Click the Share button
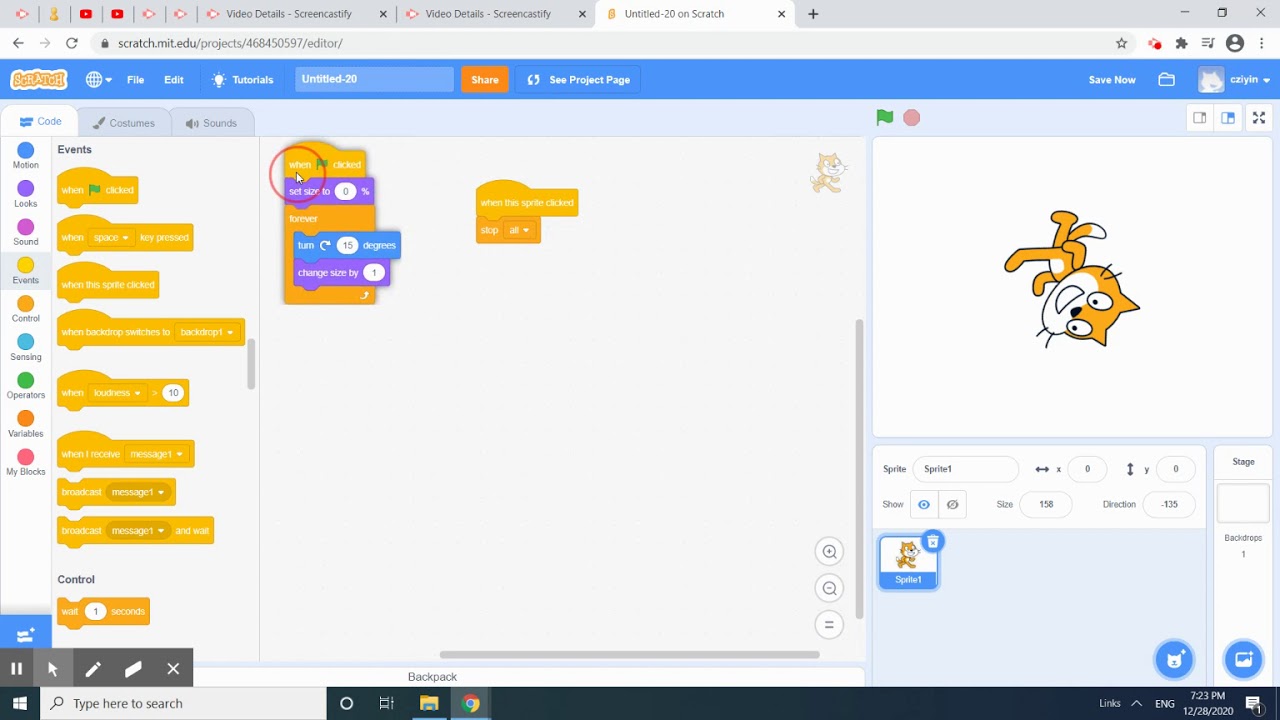This screenshot has height=720, width=1280. (x=485, y=79)
